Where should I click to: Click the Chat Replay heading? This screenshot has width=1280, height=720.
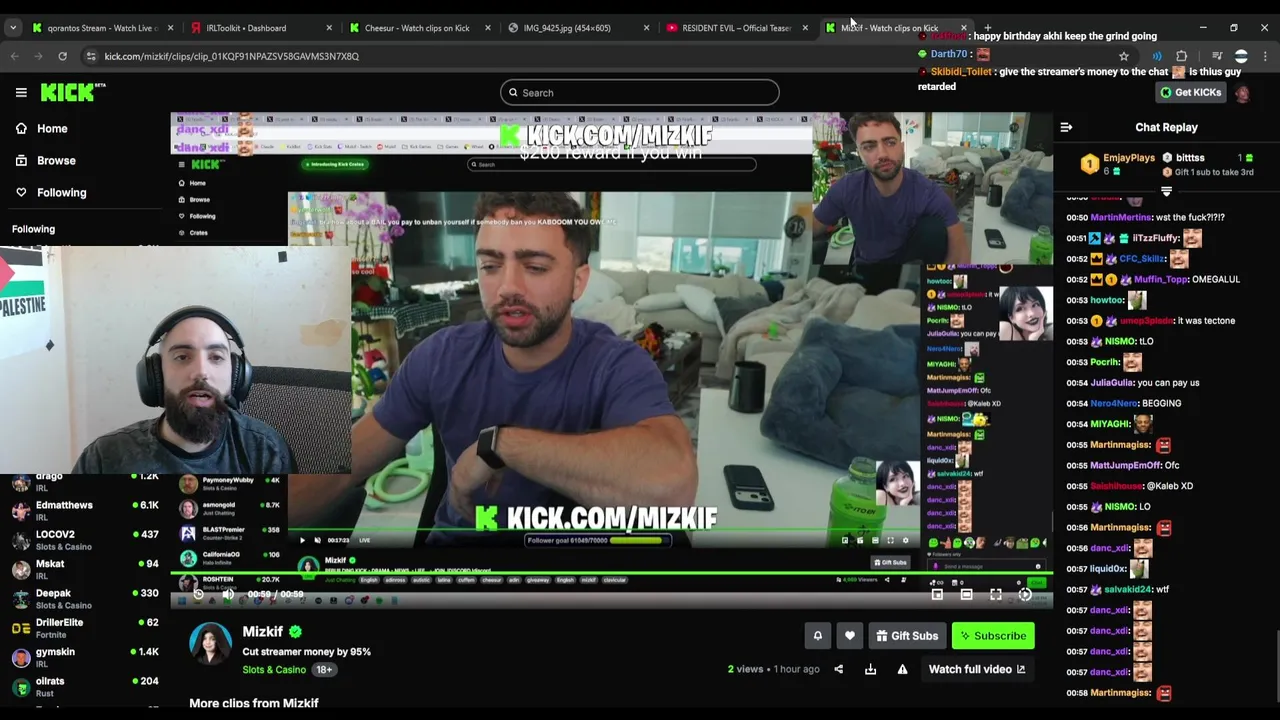point(1166,127)
